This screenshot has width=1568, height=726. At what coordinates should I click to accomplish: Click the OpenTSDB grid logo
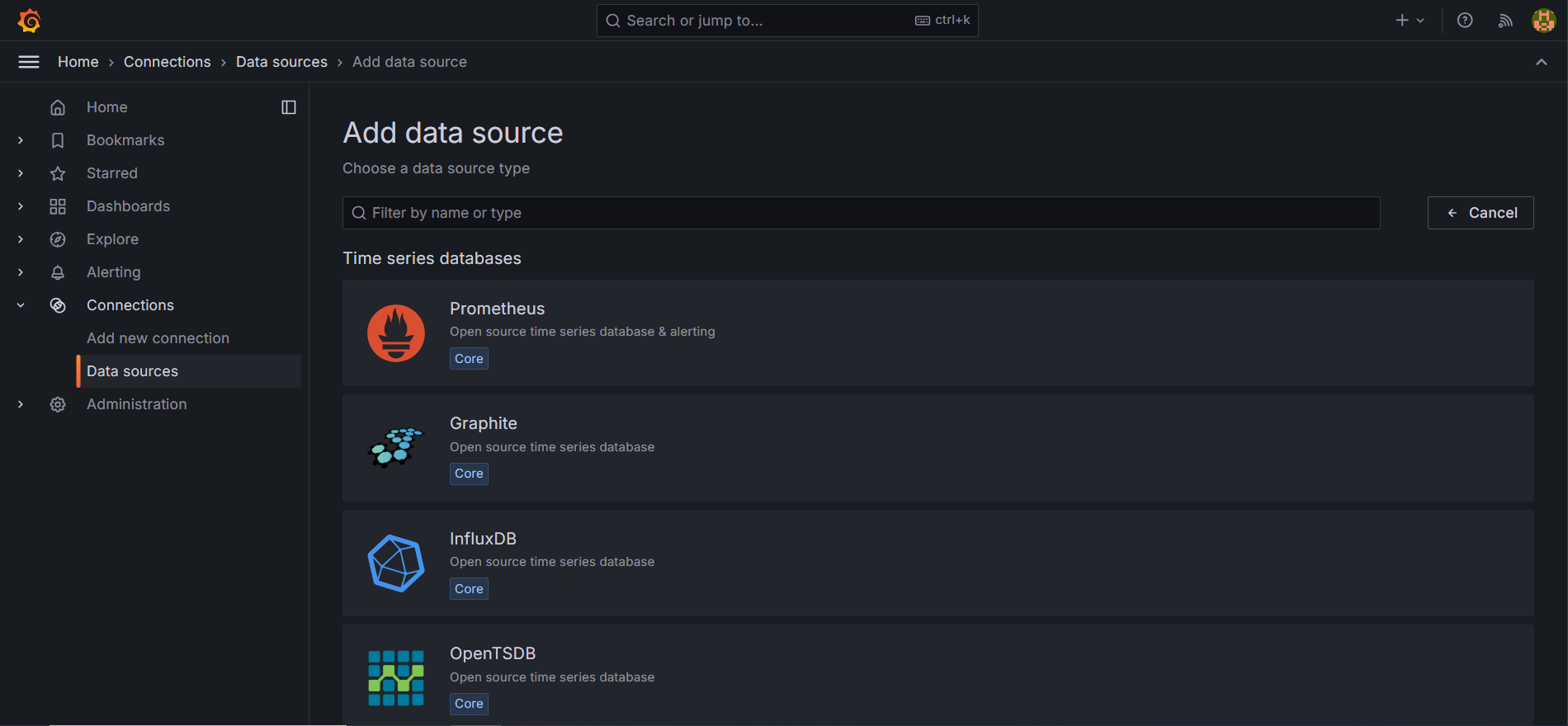click(396, 678)
